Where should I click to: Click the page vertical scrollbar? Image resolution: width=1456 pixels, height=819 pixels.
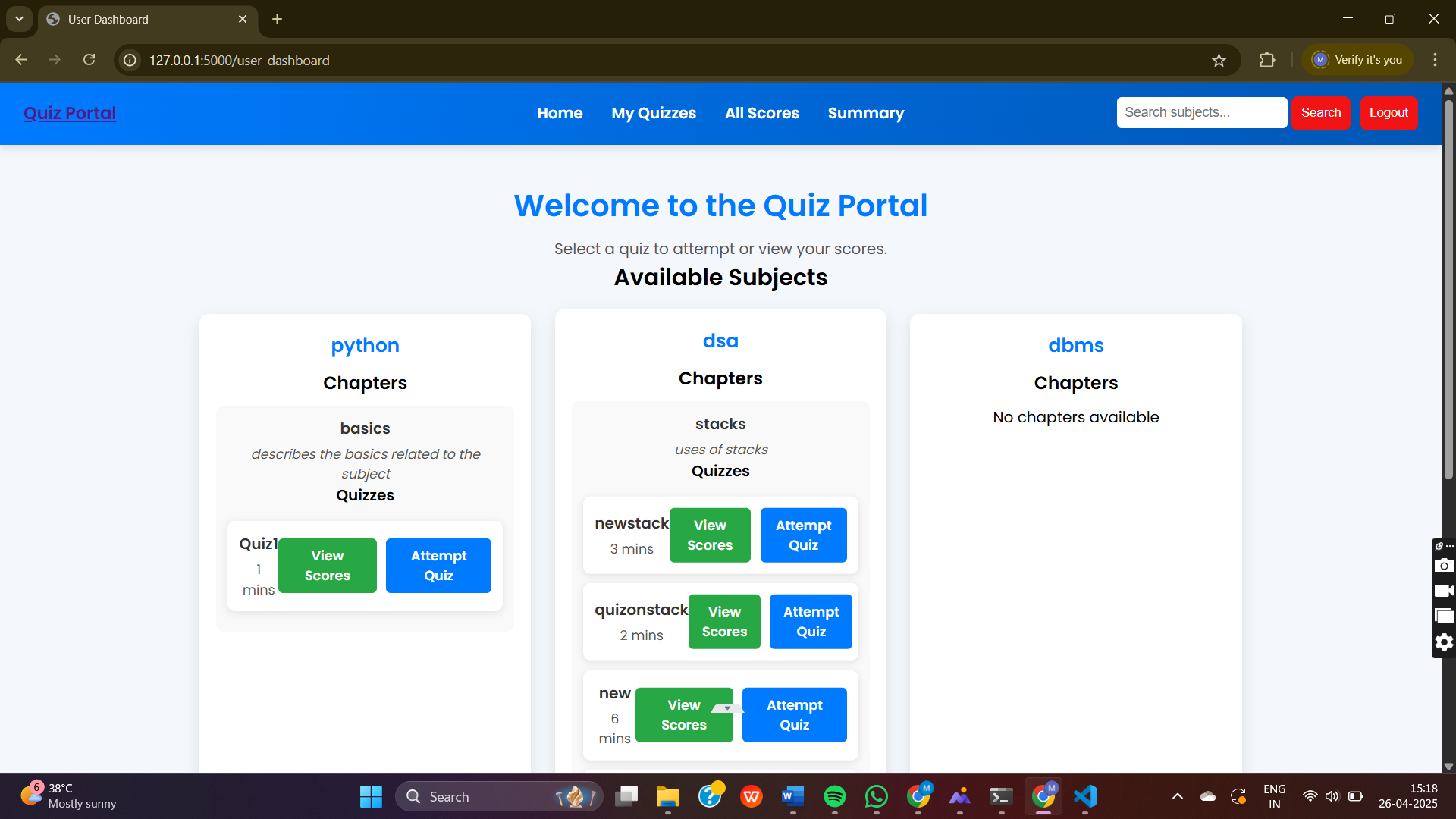(x=1448, y=288)
